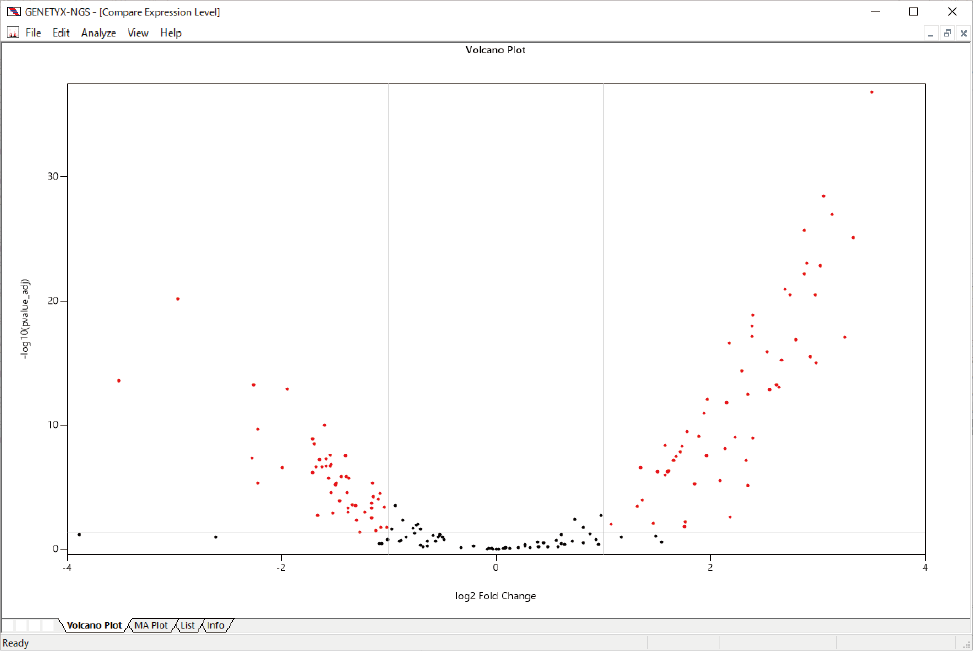Click the topmost red point in the plot
The width and height of the screenshot is (973, 651).
tap(871, 92)
